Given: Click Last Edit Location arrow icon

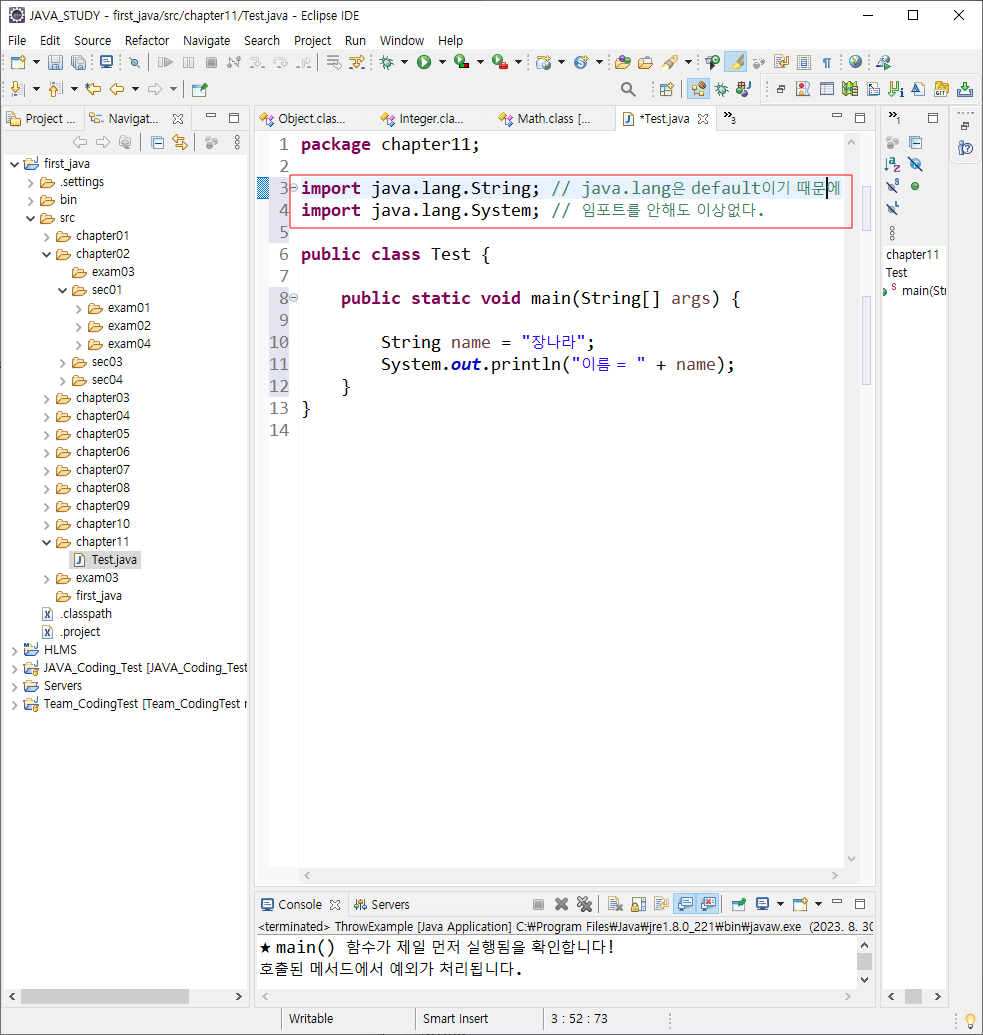Looking at the screenshot, I should 93,89.
